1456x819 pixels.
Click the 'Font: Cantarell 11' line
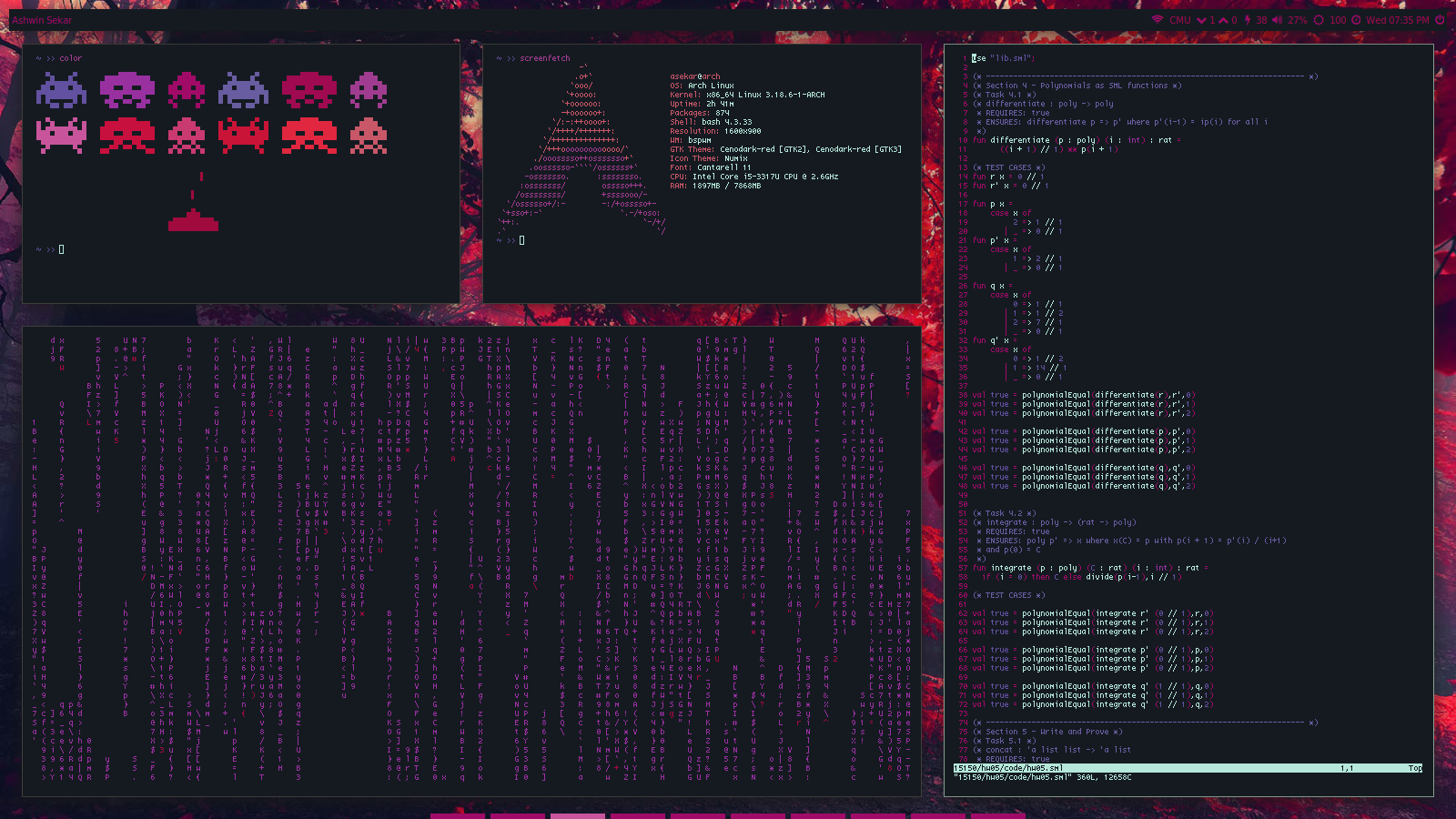point(711,167)
